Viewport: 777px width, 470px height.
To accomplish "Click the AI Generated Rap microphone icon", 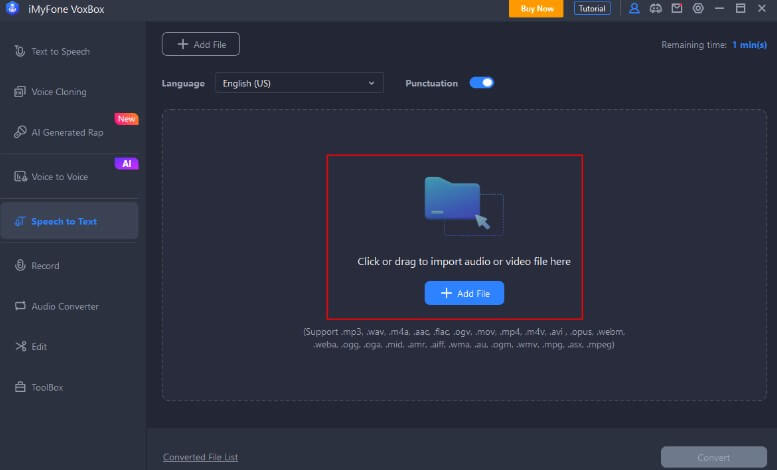I will 20,132.
